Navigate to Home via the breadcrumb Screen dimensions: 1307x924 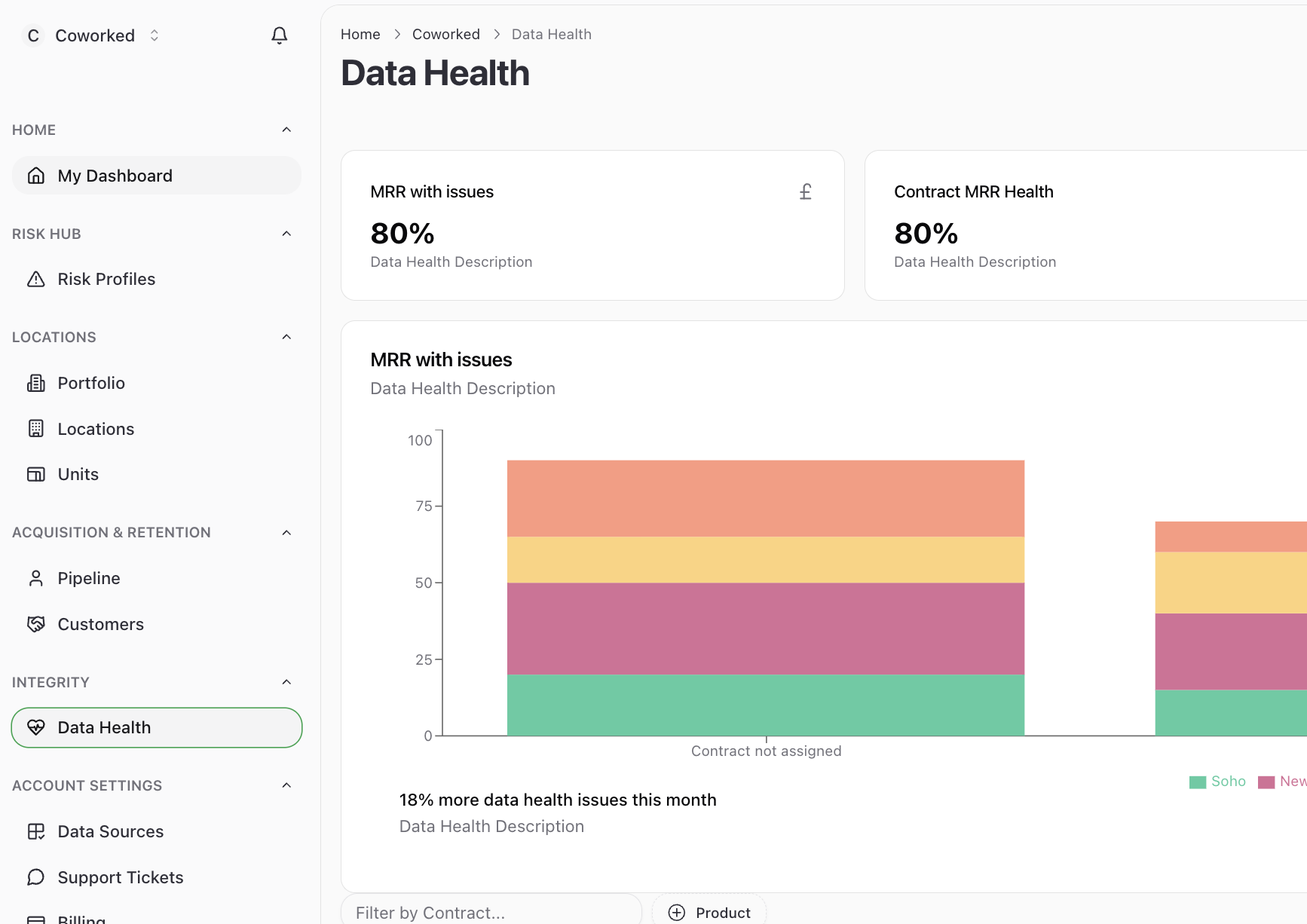(360, 34)
